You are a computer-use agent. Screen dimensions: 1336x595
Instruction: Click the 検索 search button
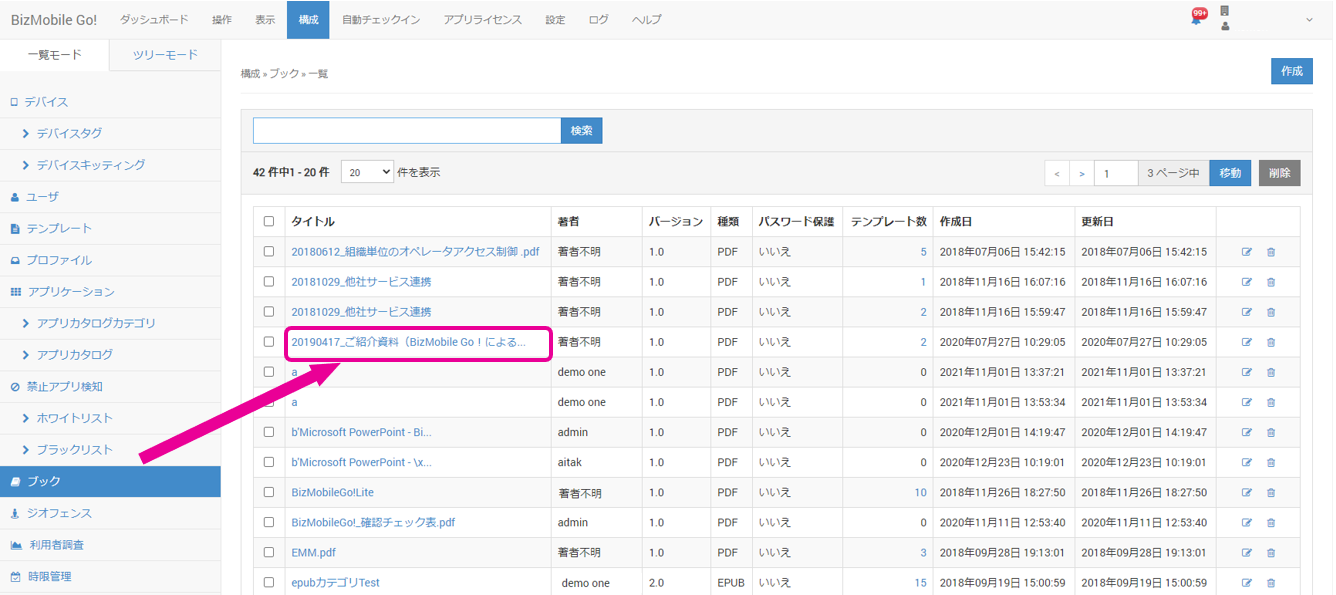pos(581,131)
